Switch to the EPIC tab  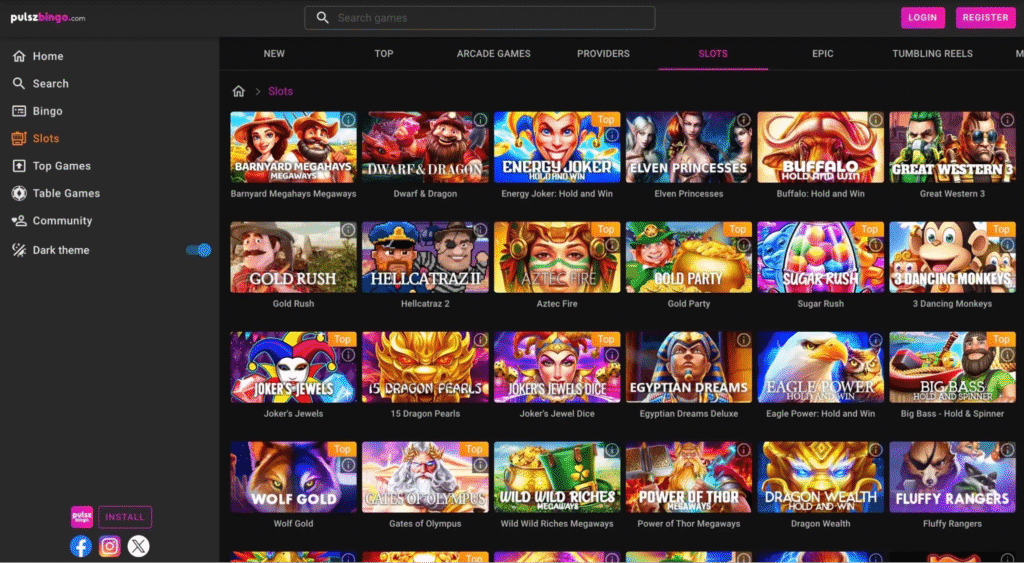[x=823, y=54]
